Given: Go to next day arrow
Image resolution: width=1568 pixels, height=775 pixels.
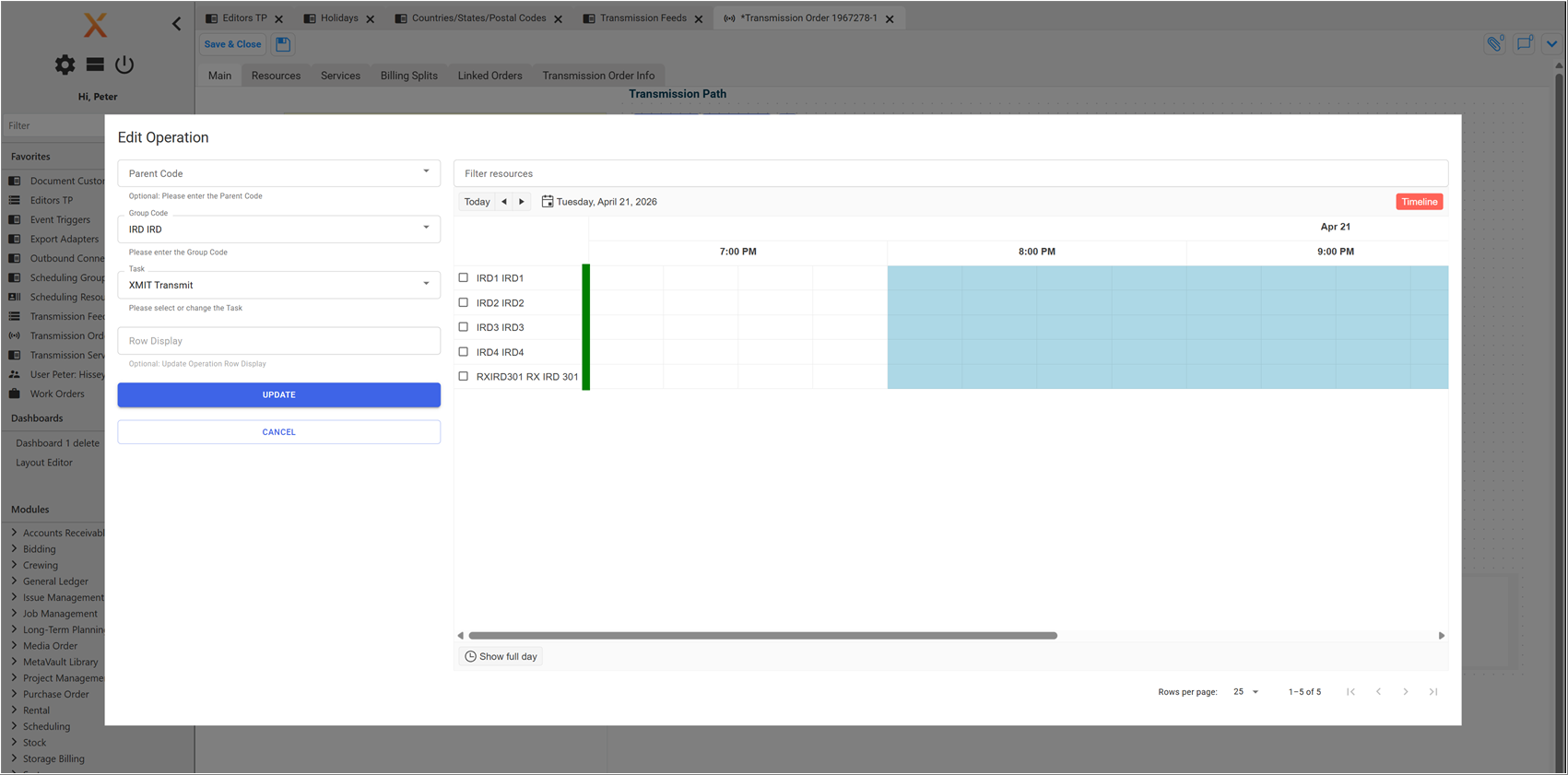Looking at the screenshot, I should coord(522,202).
